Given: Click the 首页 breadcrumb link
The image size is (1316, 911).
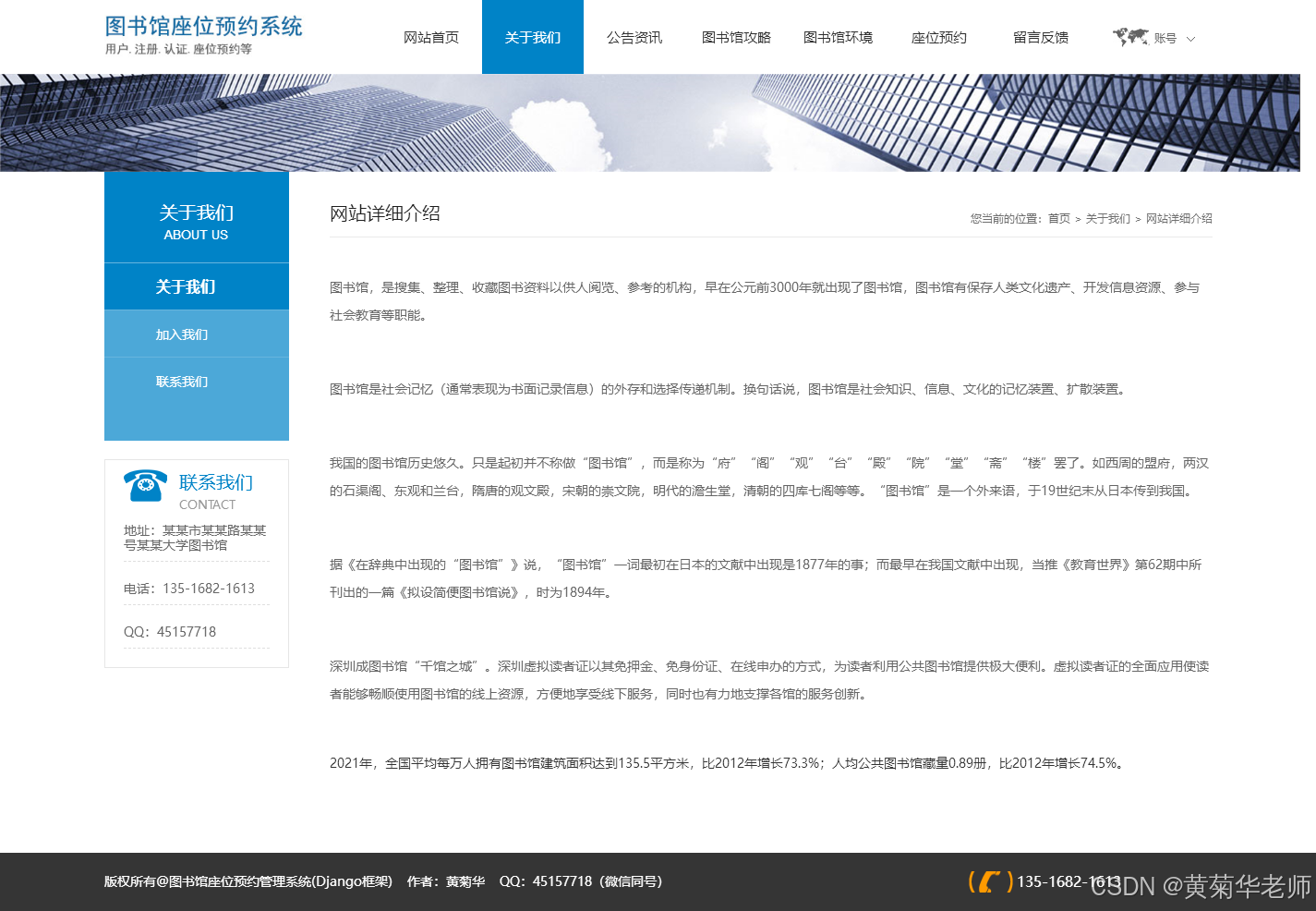Looking at the screenshot, I should 1059,219.
